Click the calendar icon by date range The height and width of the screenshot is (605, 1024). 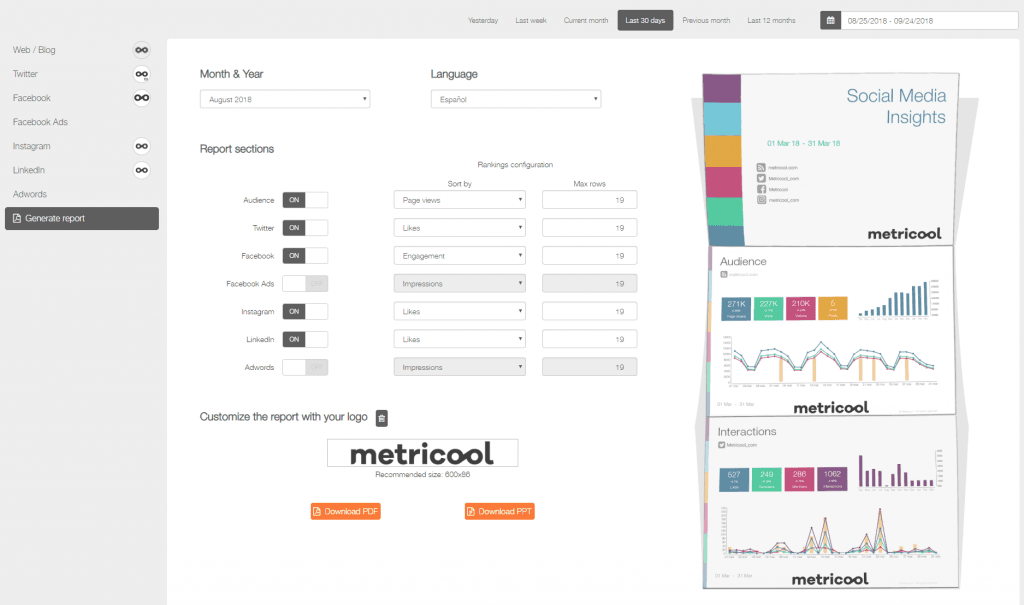pos(831,20)
